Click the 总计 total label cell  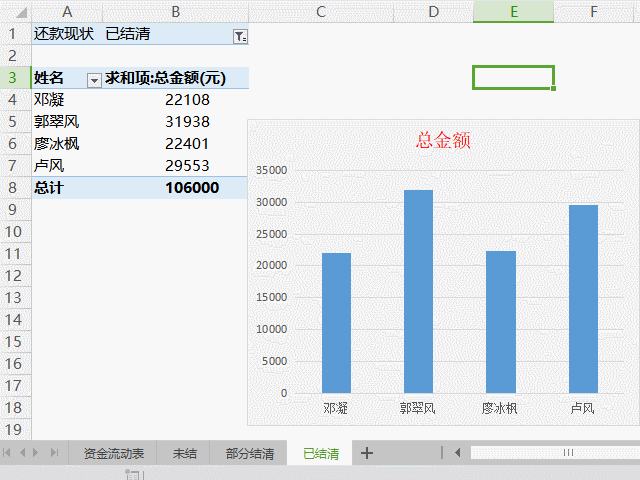[67, 188]
